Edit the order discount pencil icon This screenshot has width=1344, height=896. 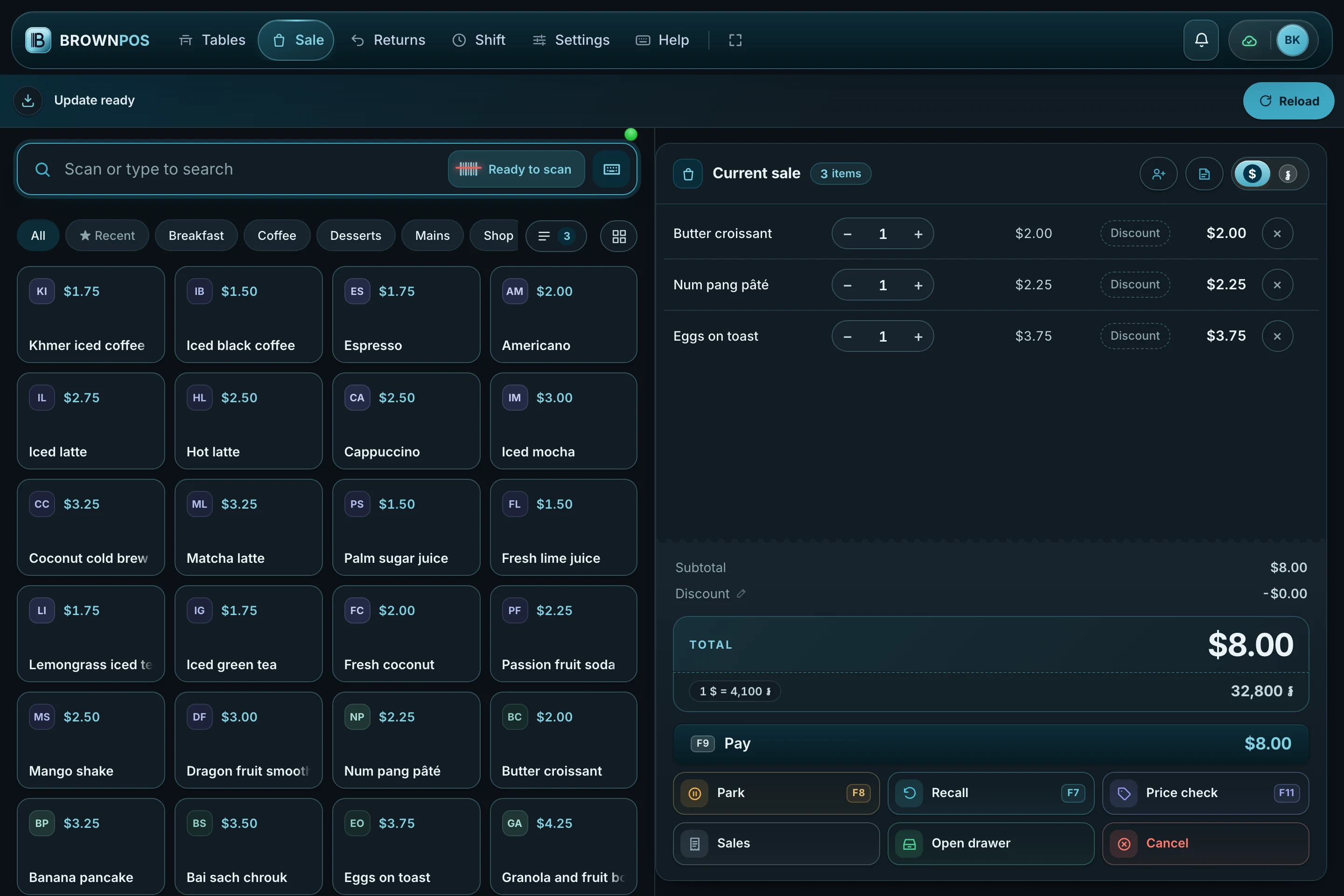741,594
